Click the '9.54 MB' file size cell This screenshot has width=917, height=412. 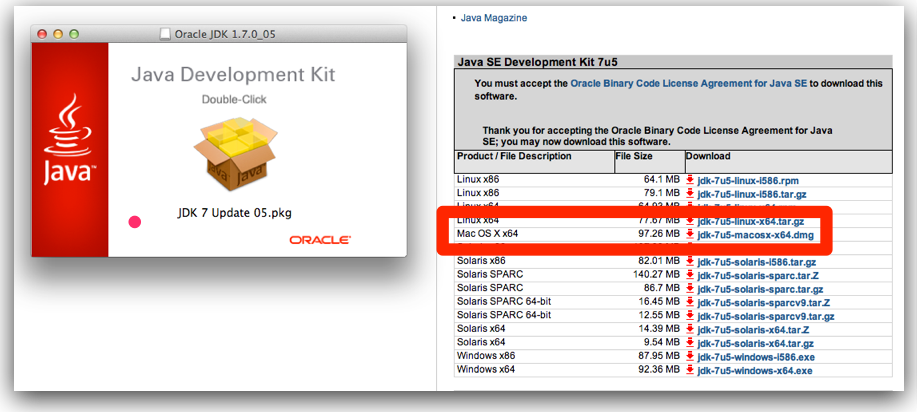pos(662,342)
